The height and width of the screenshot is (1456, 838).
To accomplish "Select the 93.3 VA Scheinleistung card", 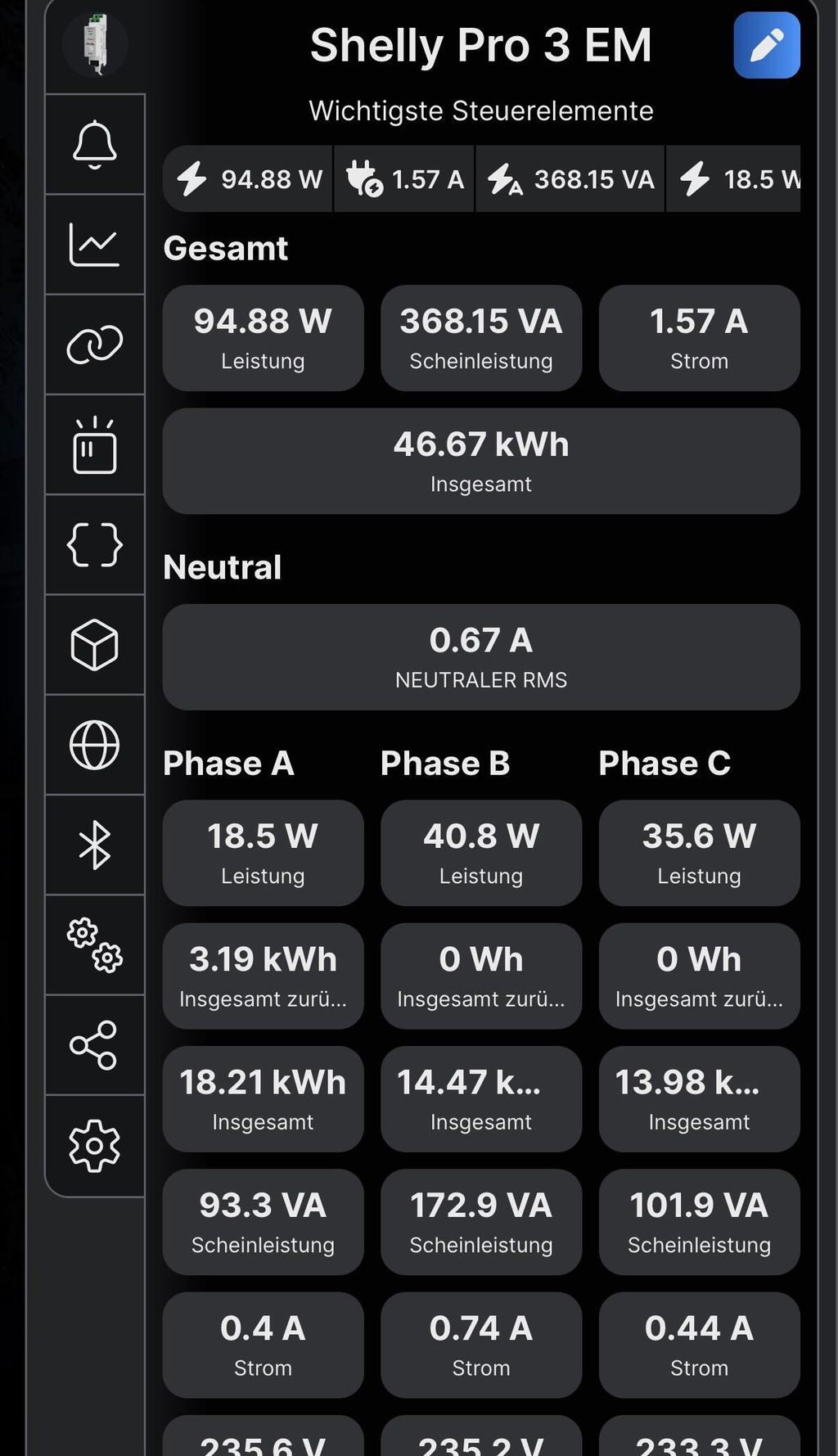I will coord(263,1222).
